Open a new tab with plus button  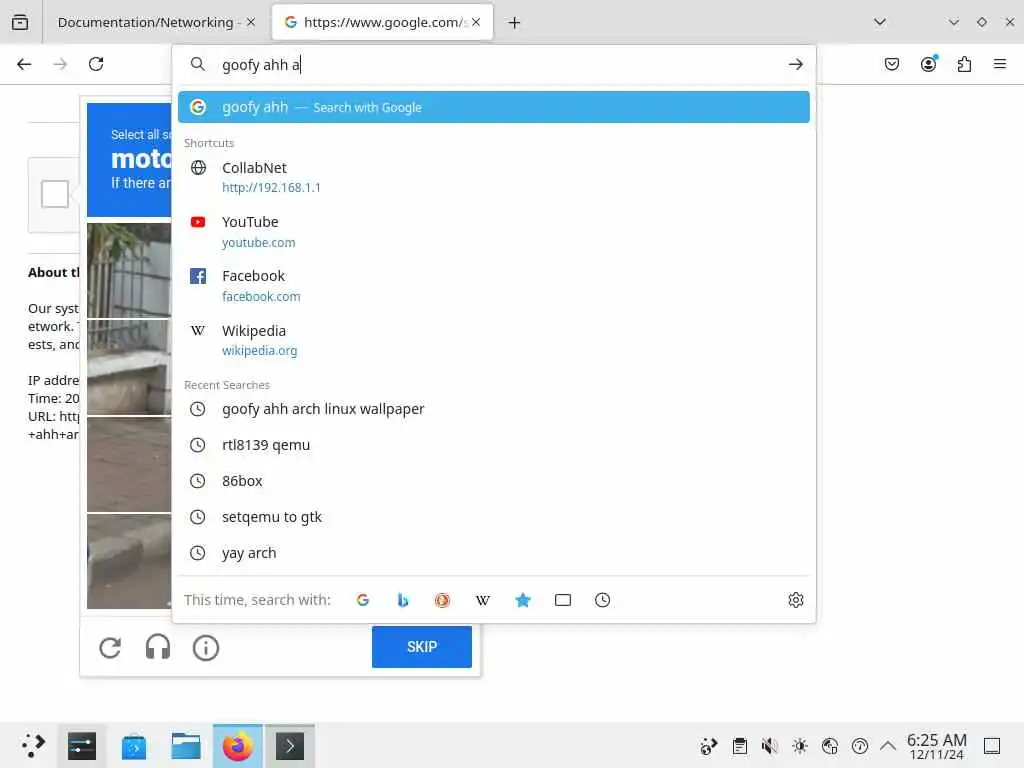coord(515,23)
